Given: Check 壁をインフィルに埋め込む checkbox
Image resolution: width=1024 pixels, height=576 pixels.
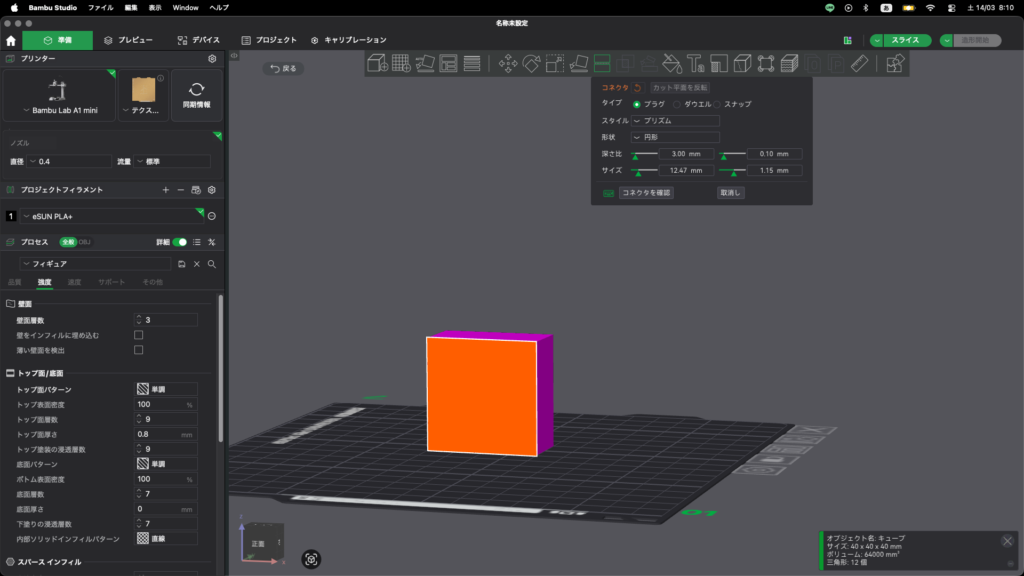Looking at the screenshot, I should click(139, 335).
